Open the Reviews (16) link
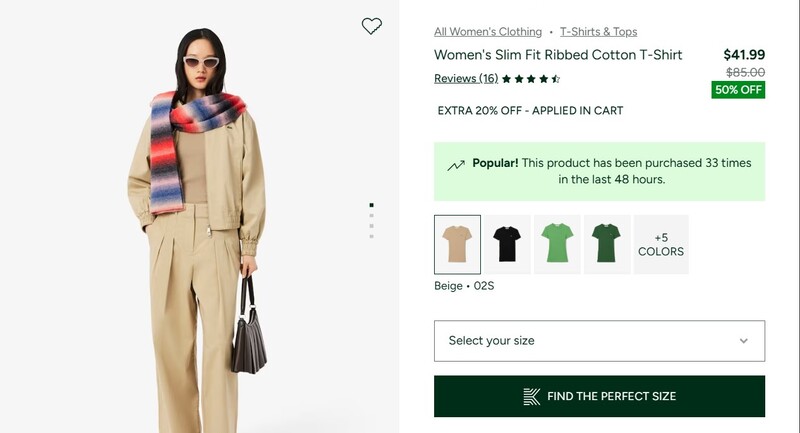 pyautogui.click(x=466, y=79)
